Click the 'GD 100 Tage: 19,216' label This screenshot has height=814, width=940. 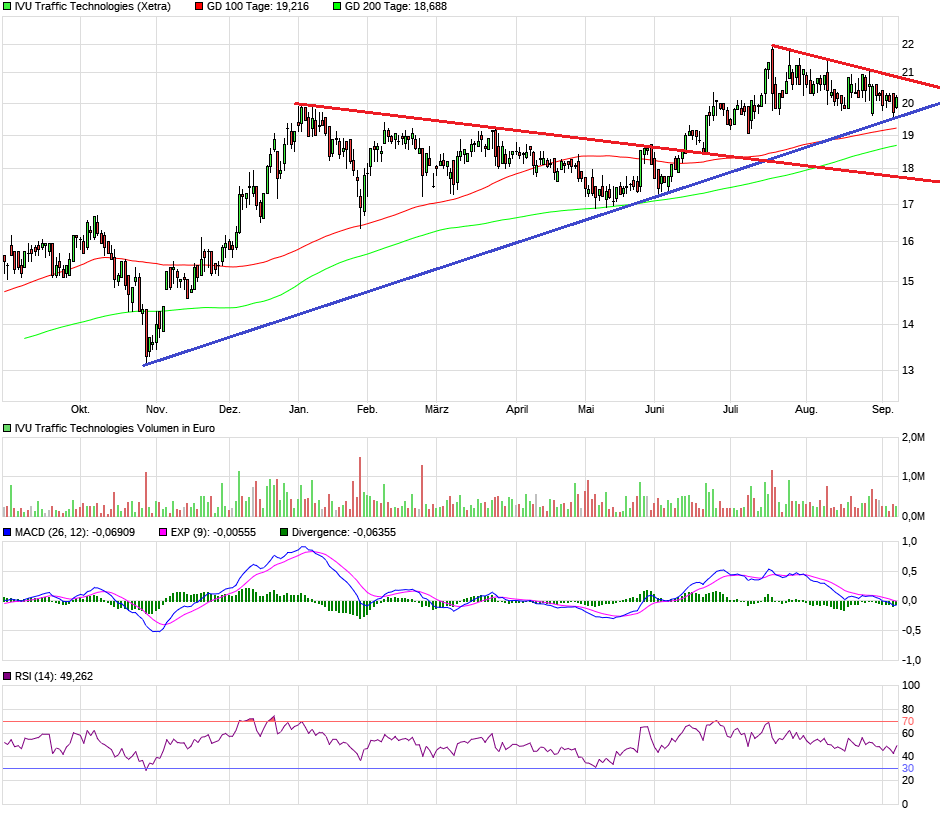point(258,7)
